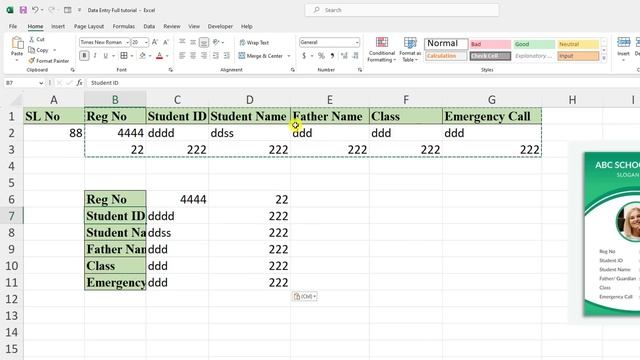Image resolution: width=640 pixels, height=360 pixels.
Task: Apply the Calculation cell style
Action: pos(446,56)
